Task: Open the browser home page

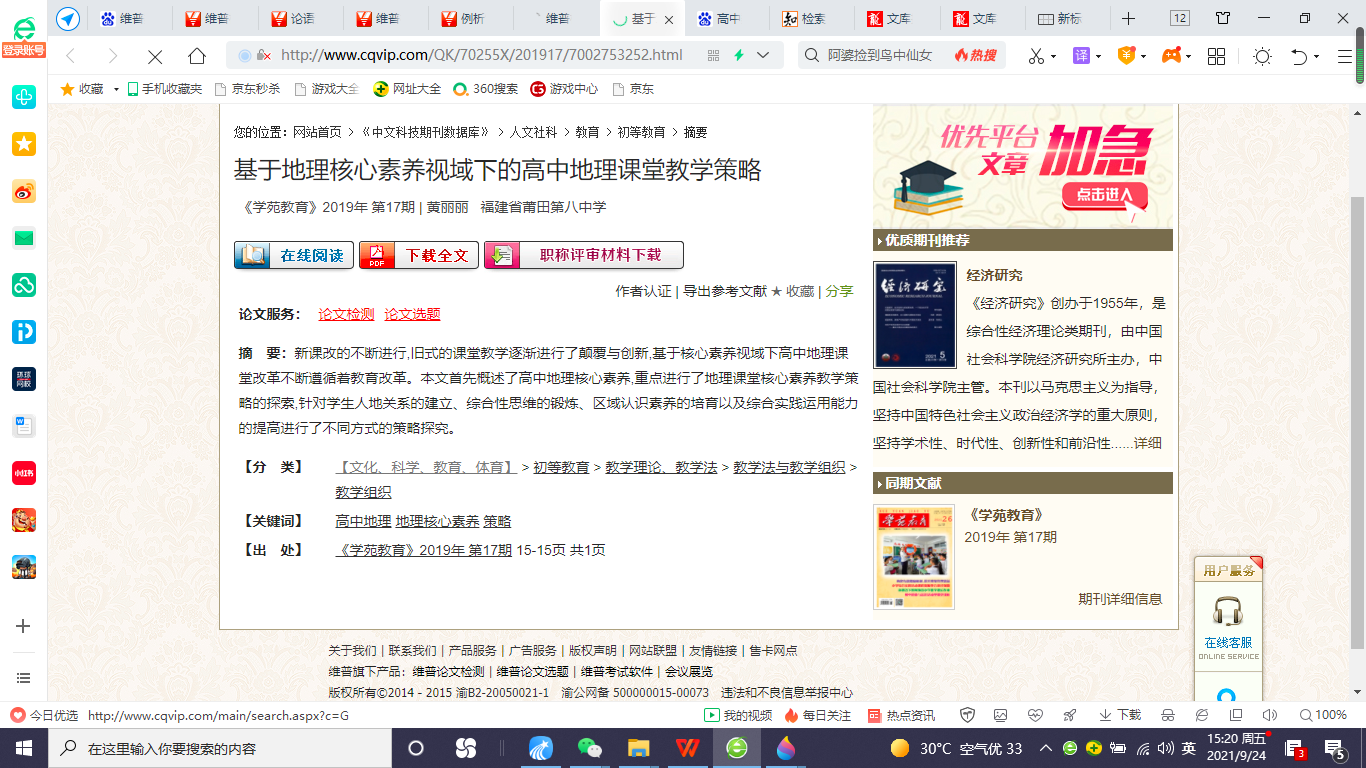Action: click(x=197, y=56)
